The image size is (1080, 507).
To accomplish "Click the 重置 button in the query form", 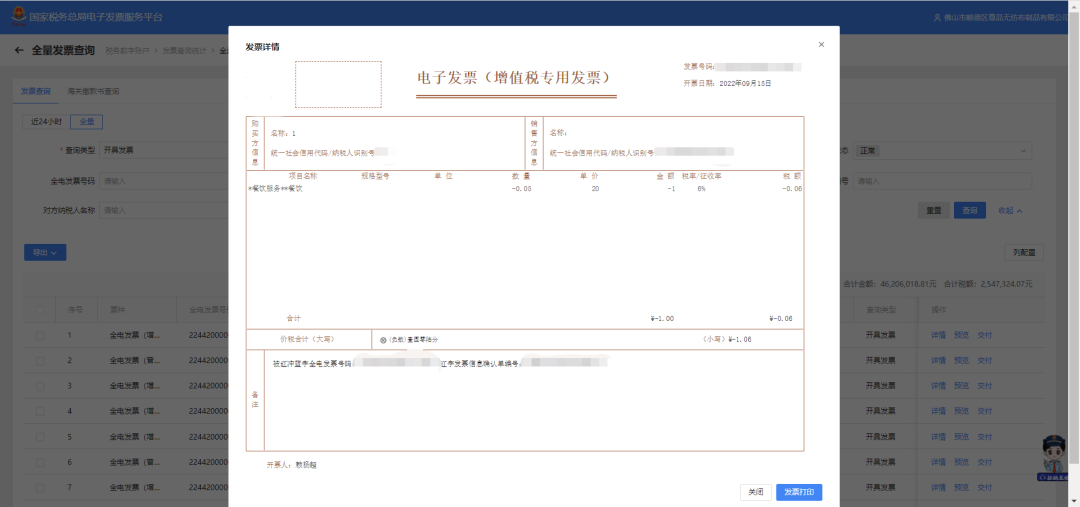I will [933, 211].
